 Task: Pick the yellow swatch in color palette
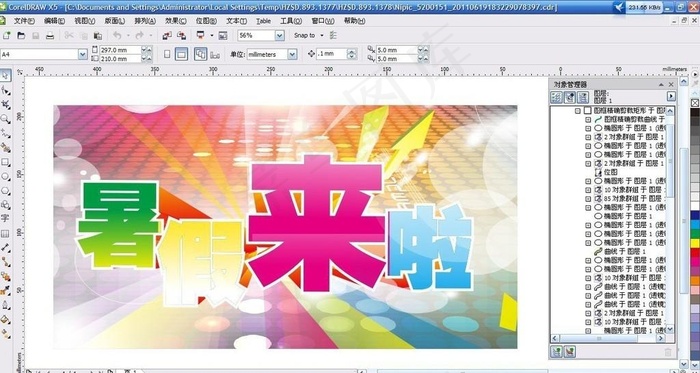click(695, 243)
